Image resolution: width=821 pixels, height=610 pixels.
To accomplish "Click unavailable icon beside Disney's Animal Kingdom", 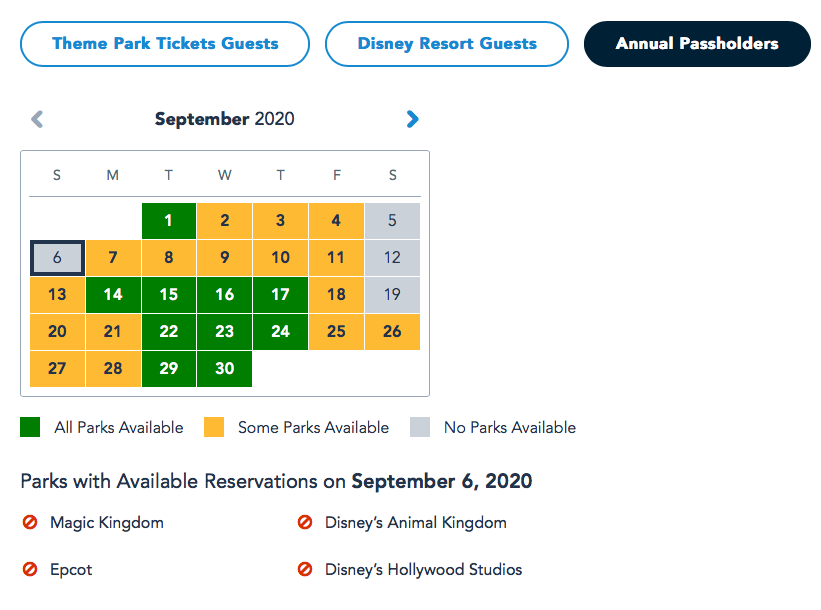I will [x=305, y=522].
